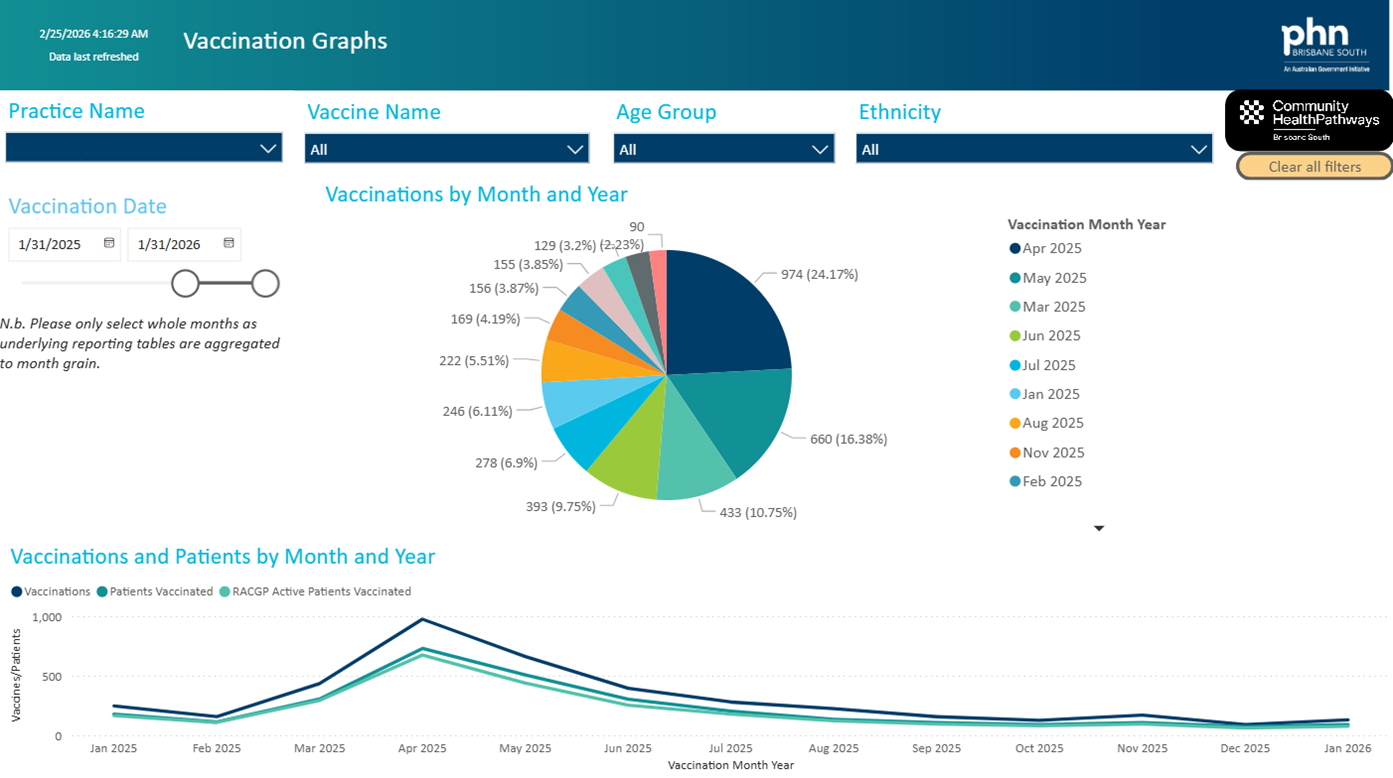Click RACGP Active Patients Vaccinated legend marker
The width and height of the screenshot is (1393, 778).
click(225, 592)
